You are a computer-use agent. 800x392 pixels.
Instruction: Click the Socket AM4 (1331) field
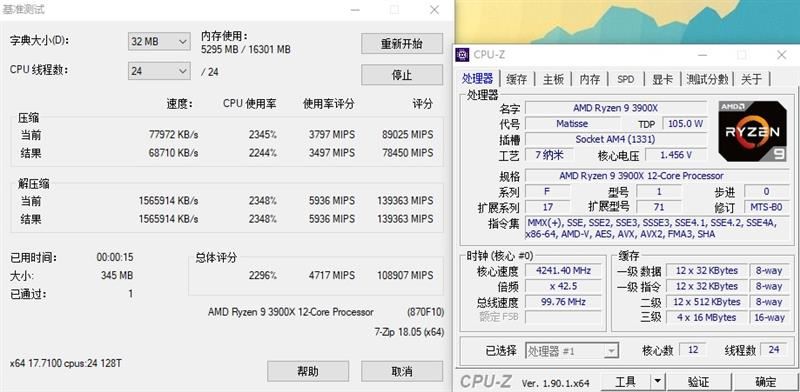coord(616,139)
